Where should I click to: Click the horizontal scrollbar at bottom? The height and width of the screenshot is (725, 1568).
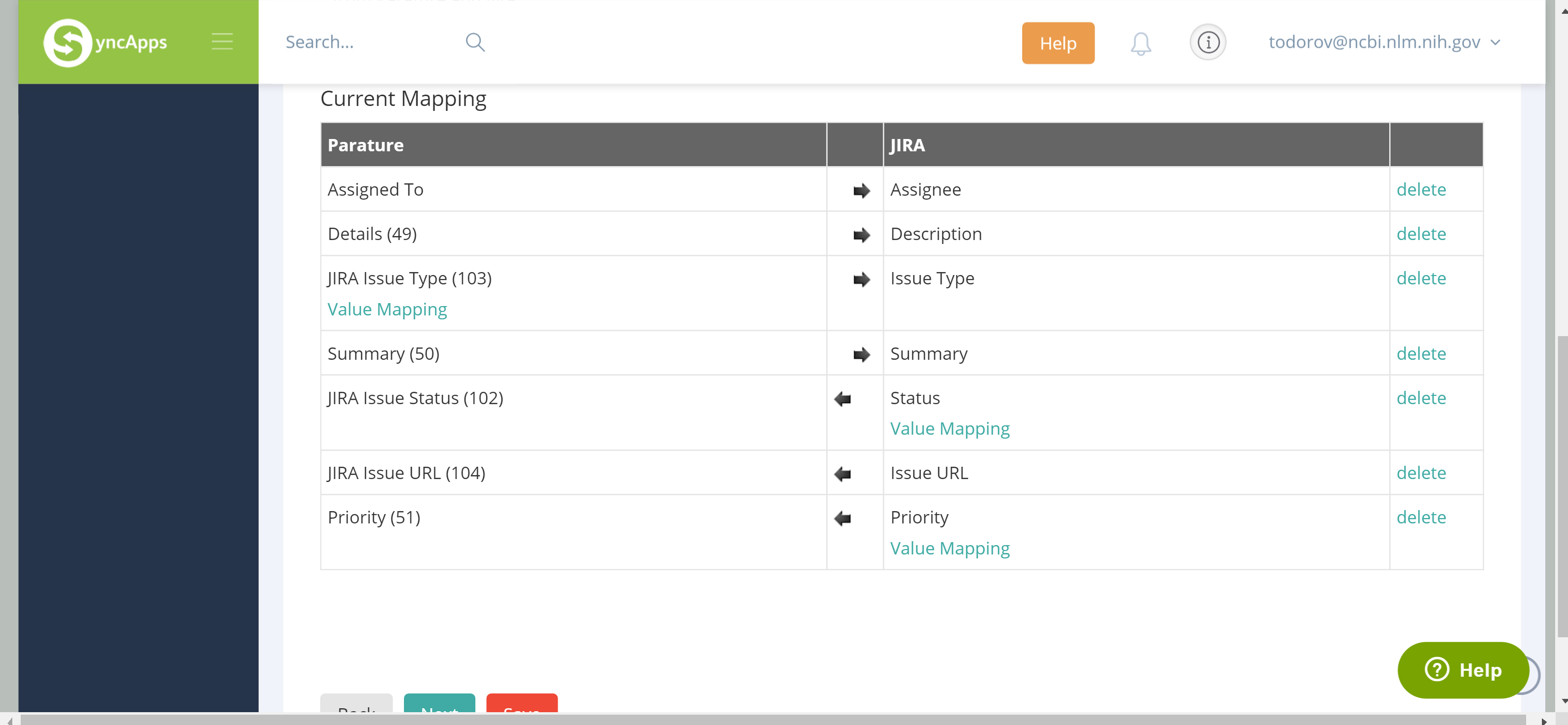pyautogui.click(x=772, y=720)
